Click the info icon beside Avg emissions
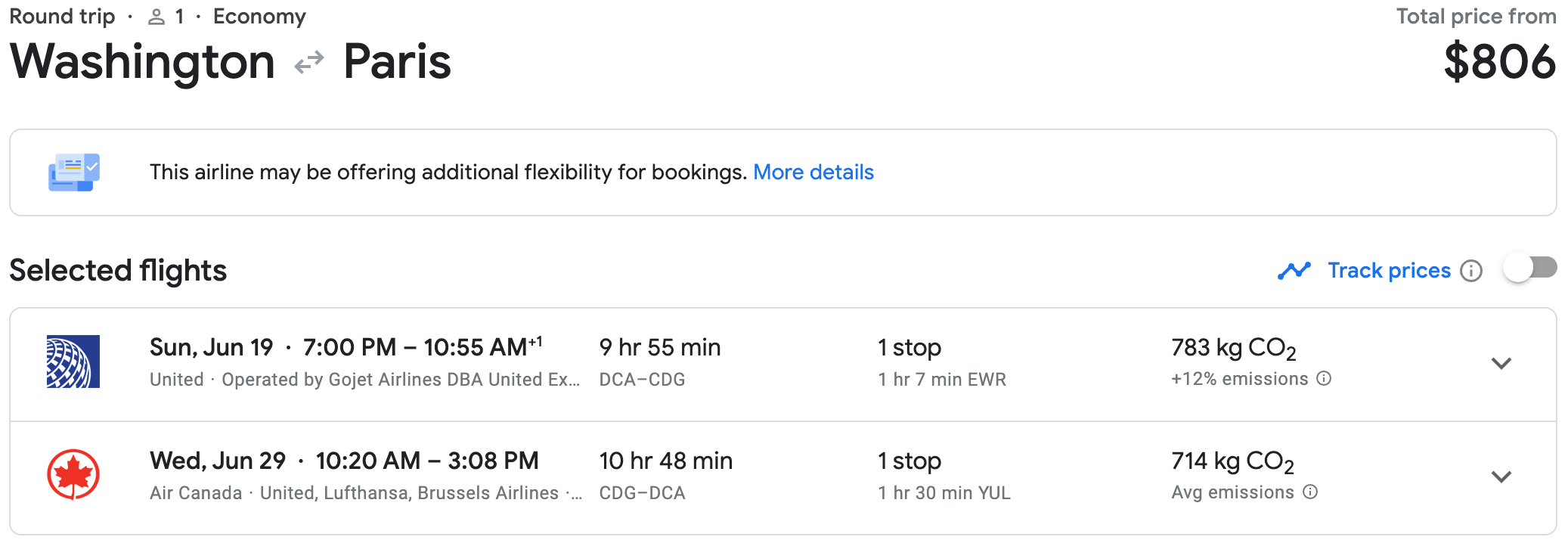The height and width of the screenshot is (540, 1568). click(1312, 492)
